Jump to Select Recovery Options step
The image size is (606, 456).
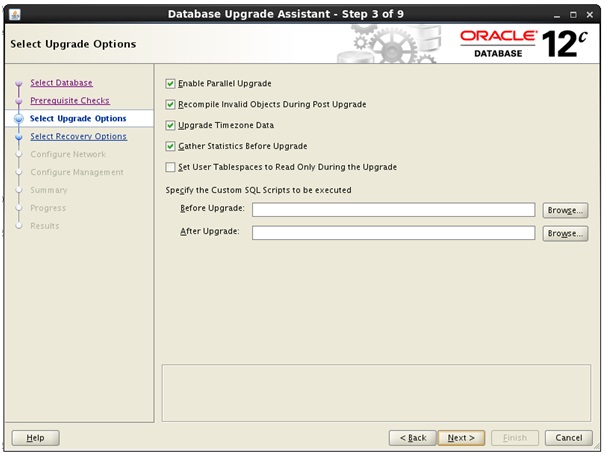pyautogui.click(x=78, y=137)
